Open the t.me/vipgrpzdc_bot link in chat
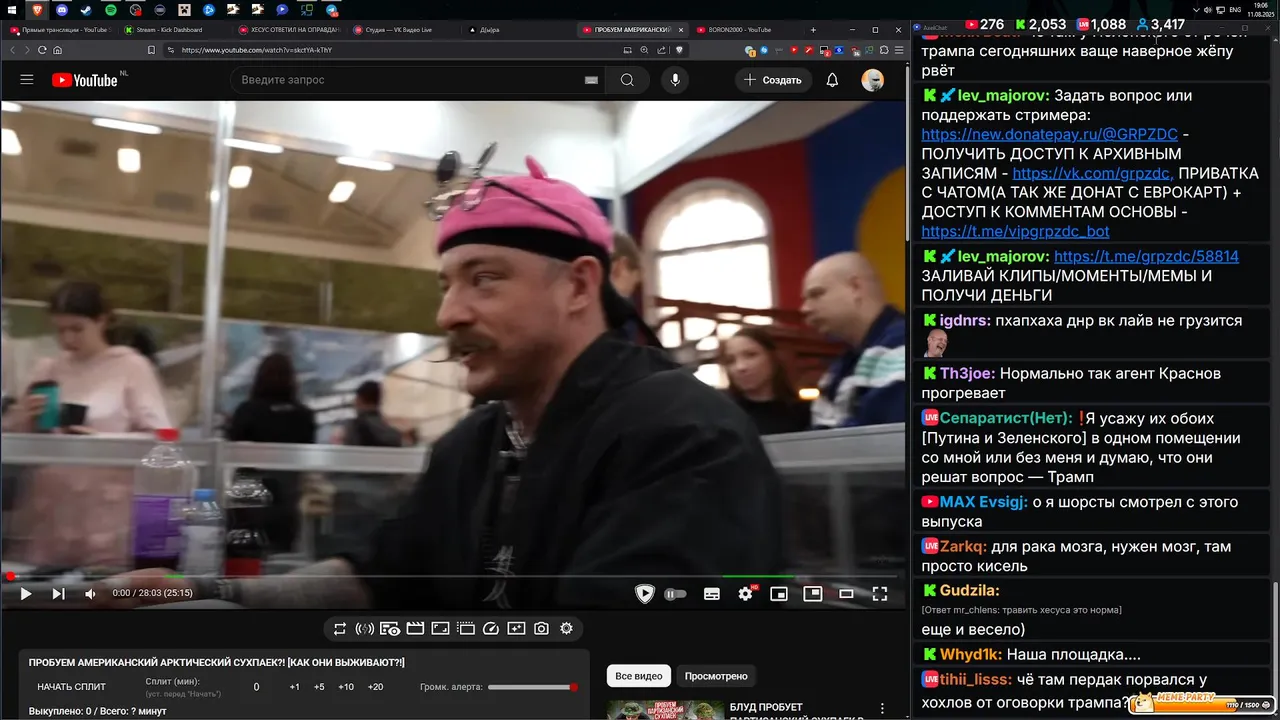This screenshot has height=720, width=1280. click(1015, 231)
